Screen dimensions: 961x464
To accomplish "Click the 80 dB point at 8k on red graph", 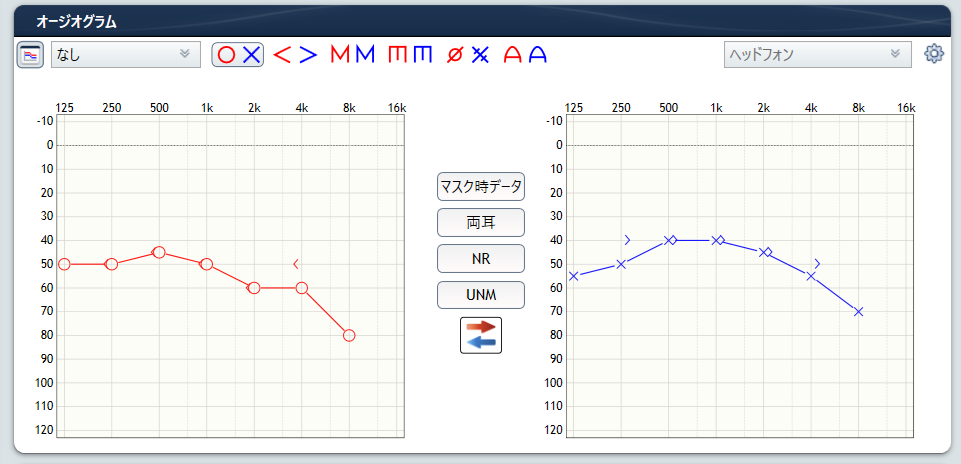I will (x=349, y=335).
